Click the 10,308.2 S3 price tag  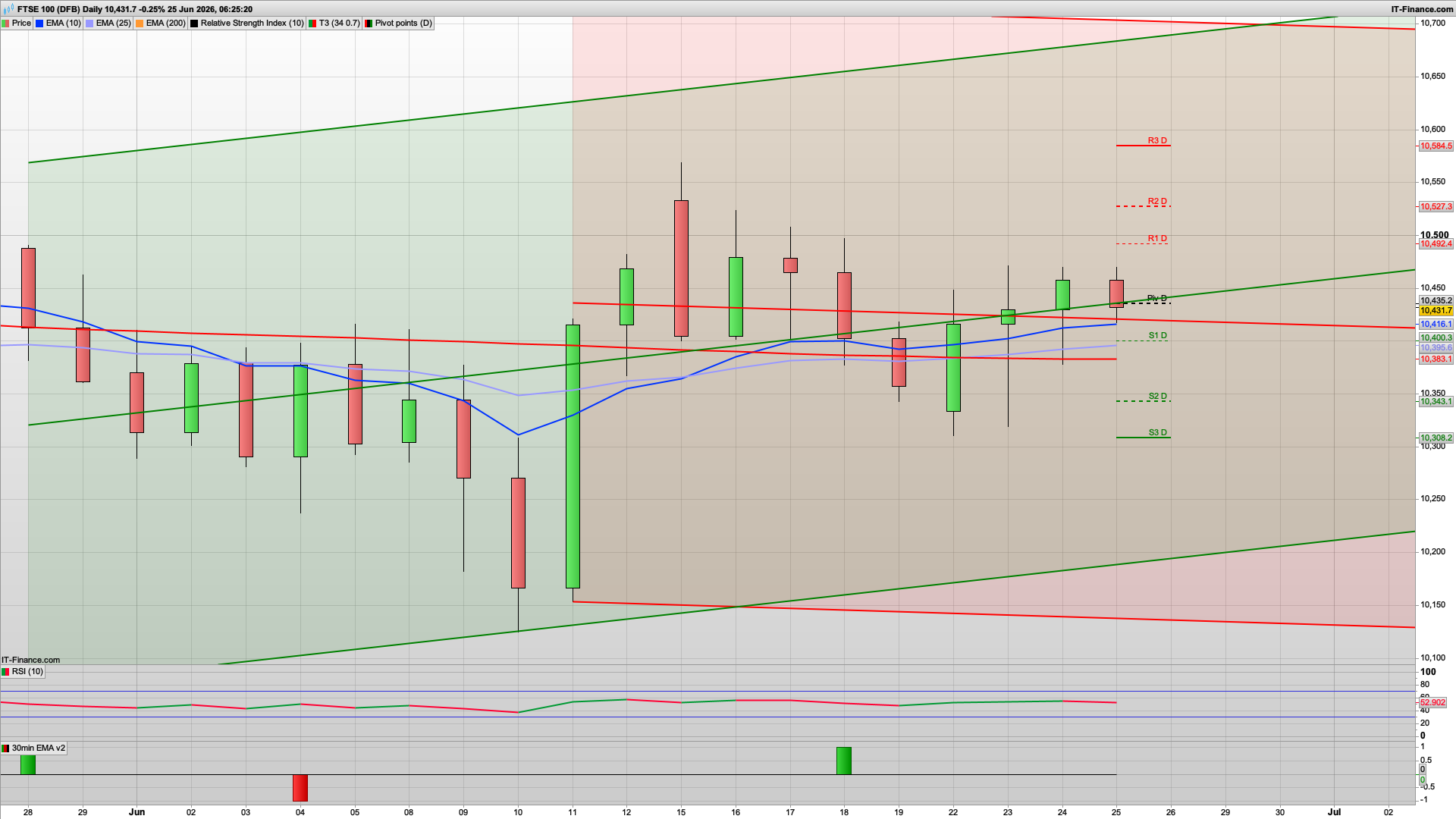tap(1436, 438)
